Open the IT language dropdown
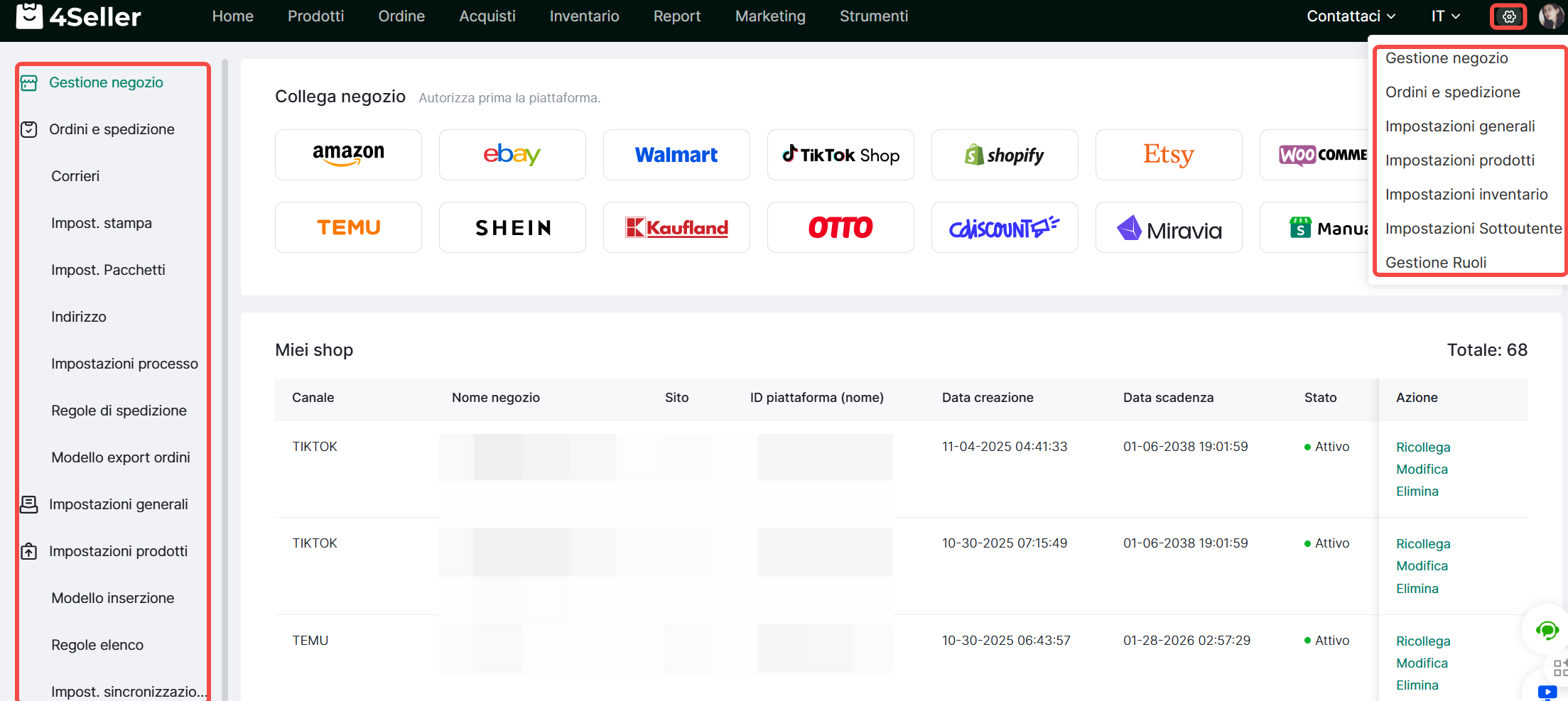Image resolution: width=1568 pixels, height=701 pixels. point(1445,16)
